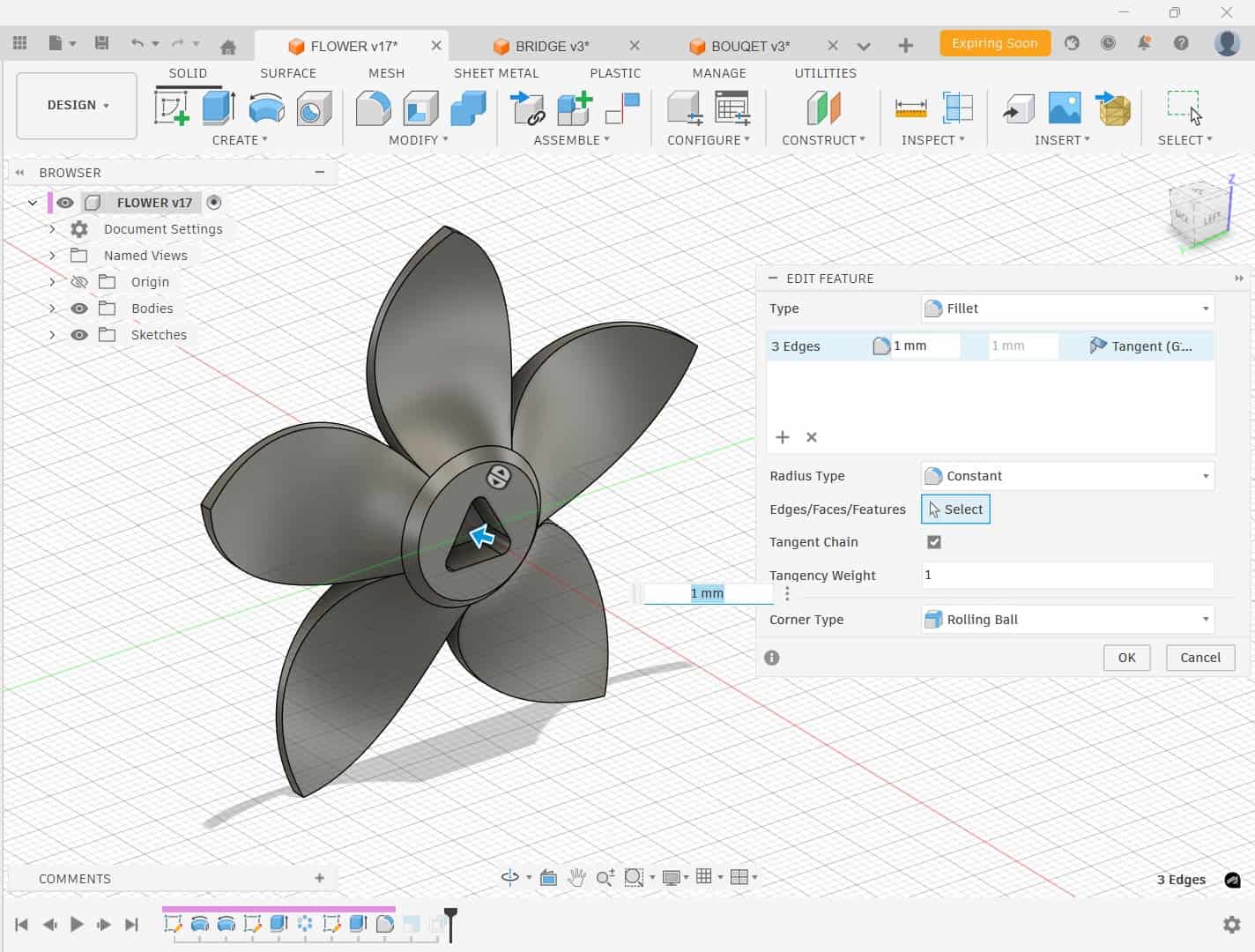Switch to the BRIDGE v3 document tab
Image resolution: width=1255 pixels, height=952 pixels.
click(x=553, y=46)
